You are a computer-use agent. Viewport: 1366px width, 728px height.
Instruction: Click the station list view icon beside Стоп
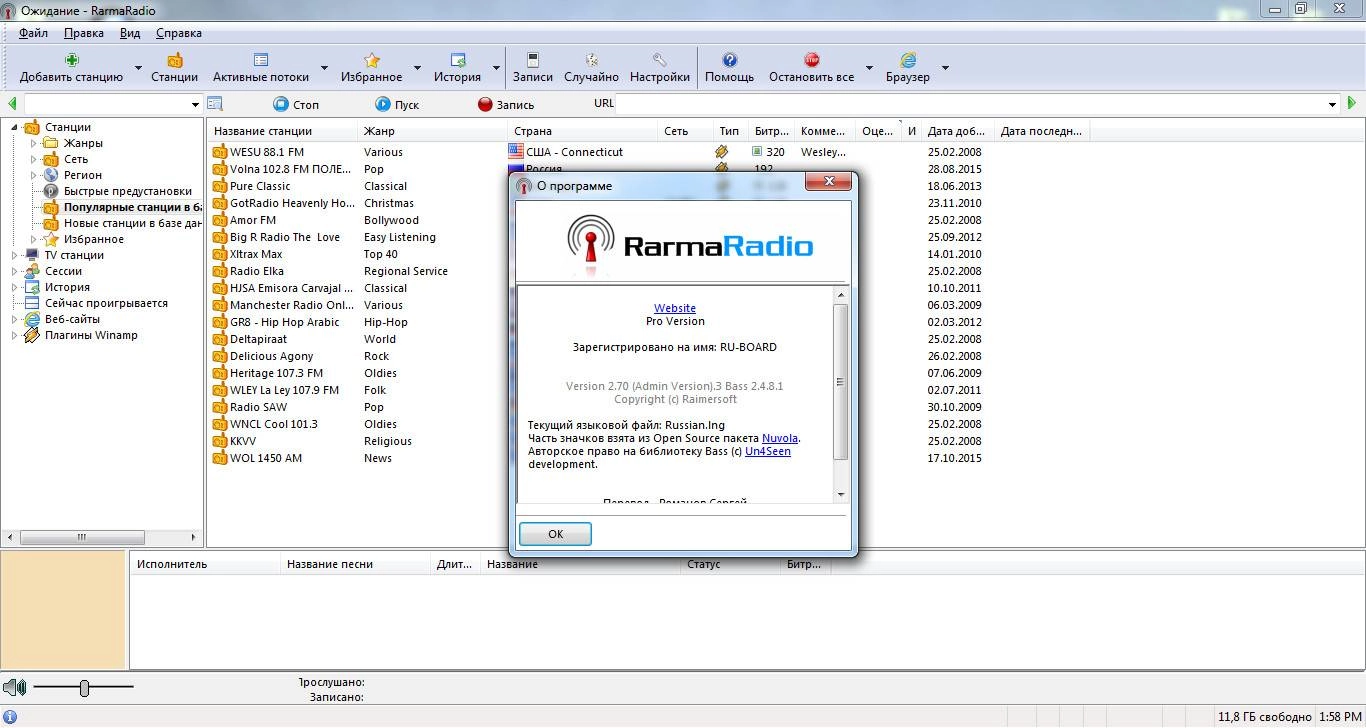click(214, 103)
